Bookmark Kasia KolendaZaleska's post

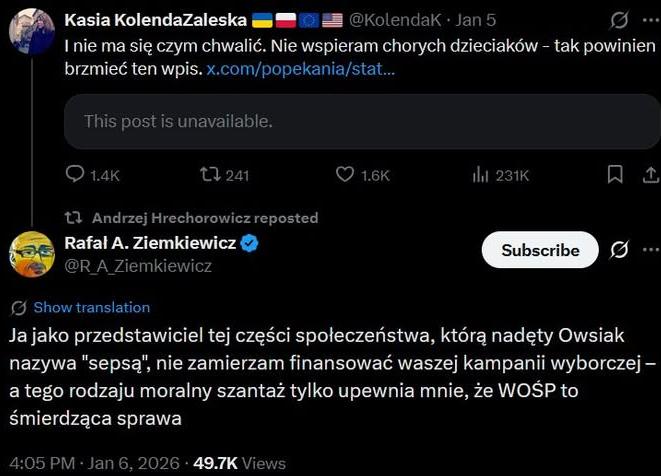point(615,175)
